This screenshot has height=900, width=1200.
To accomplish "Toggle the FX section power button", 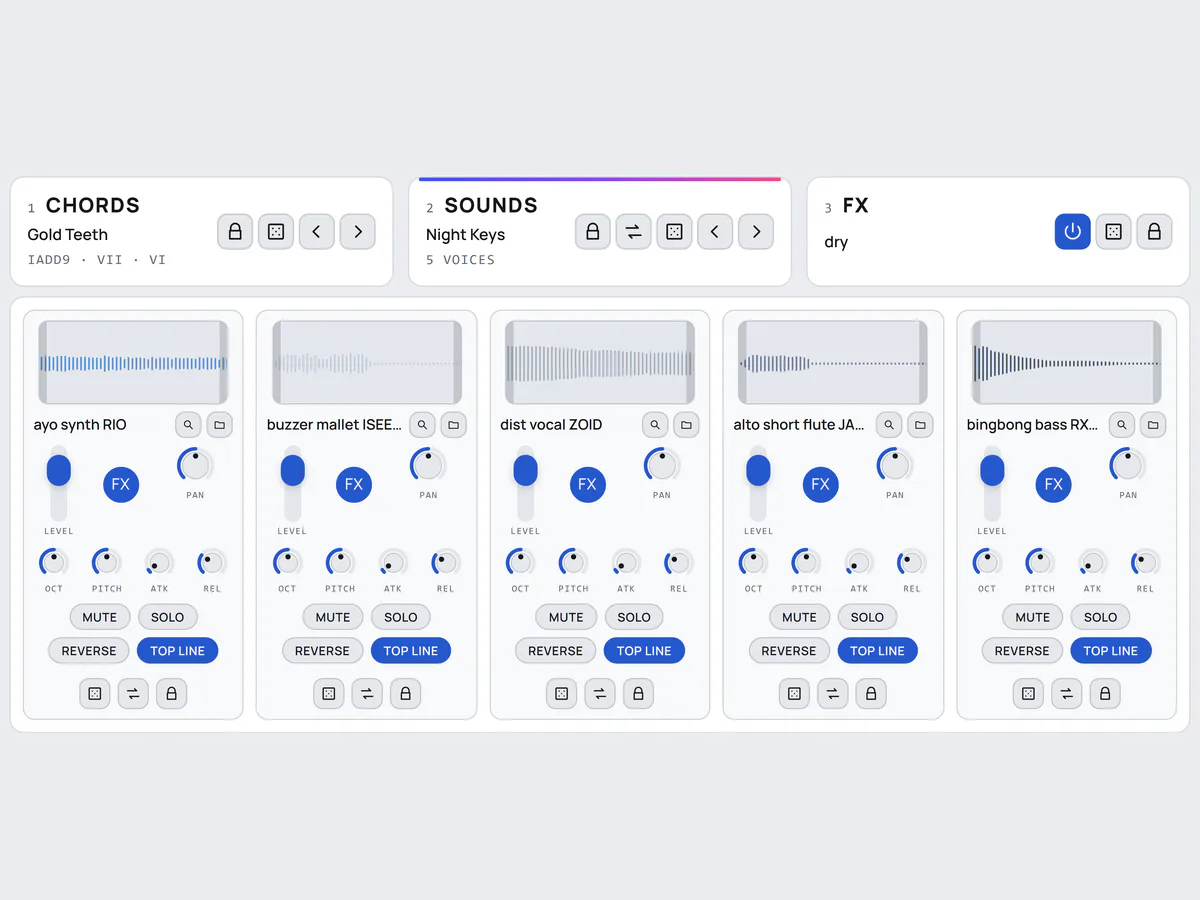I will click(1073, 232).
